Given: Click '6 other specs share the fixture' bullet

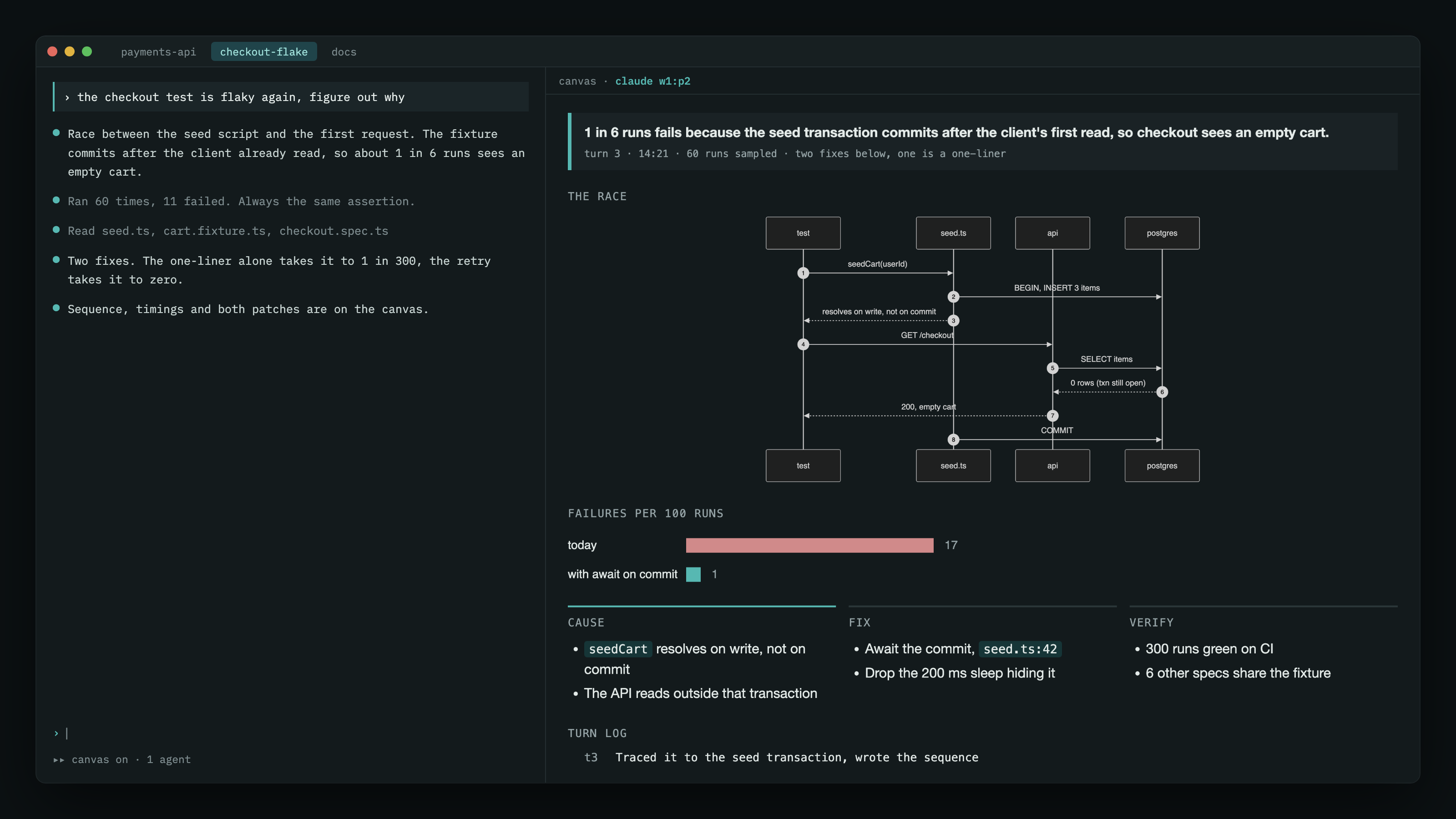Looking at the screenshot, I should click(1238, 672).
